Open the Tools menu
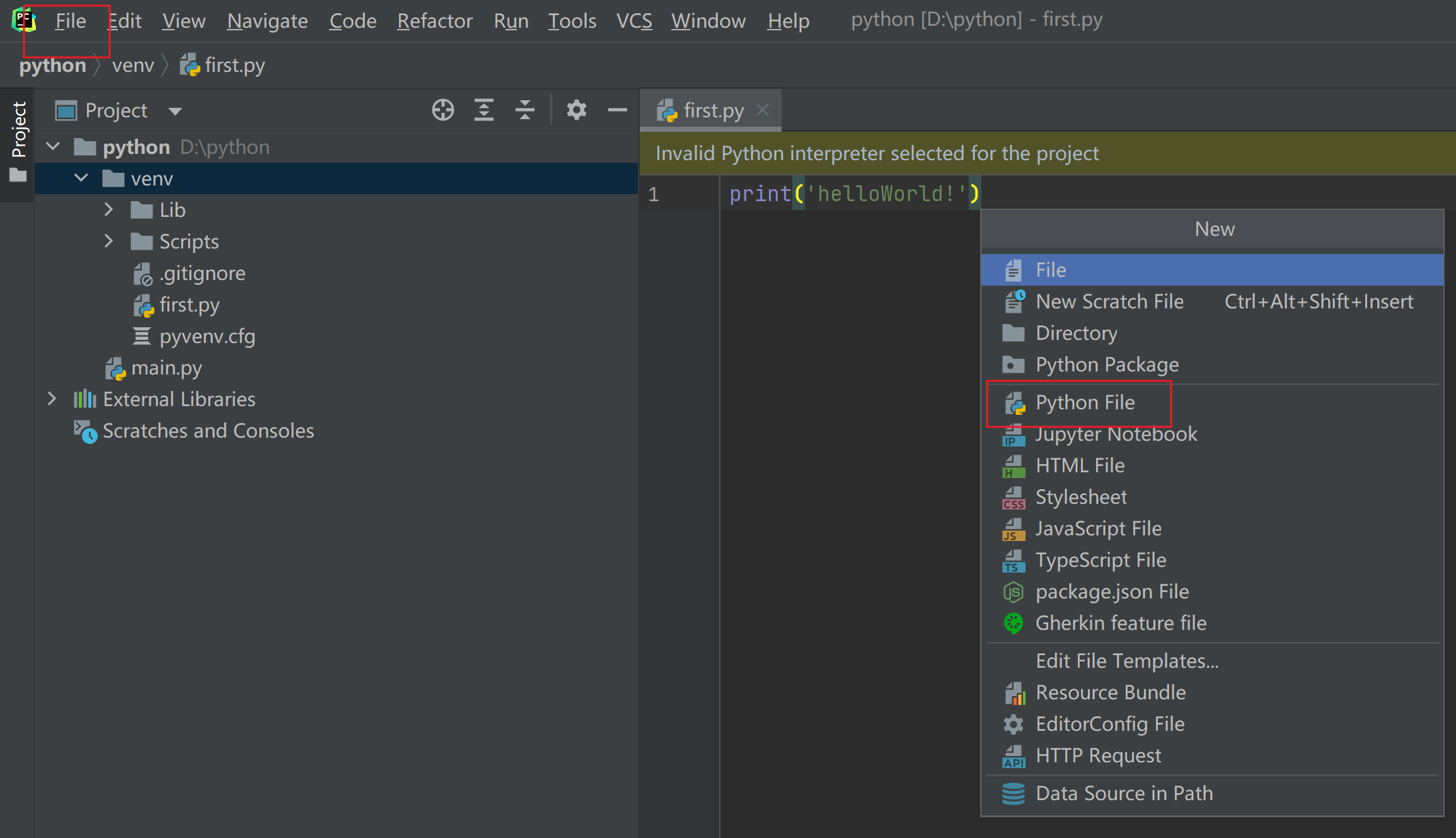This screenshot has height=838, width=1456. pos(572,21)
